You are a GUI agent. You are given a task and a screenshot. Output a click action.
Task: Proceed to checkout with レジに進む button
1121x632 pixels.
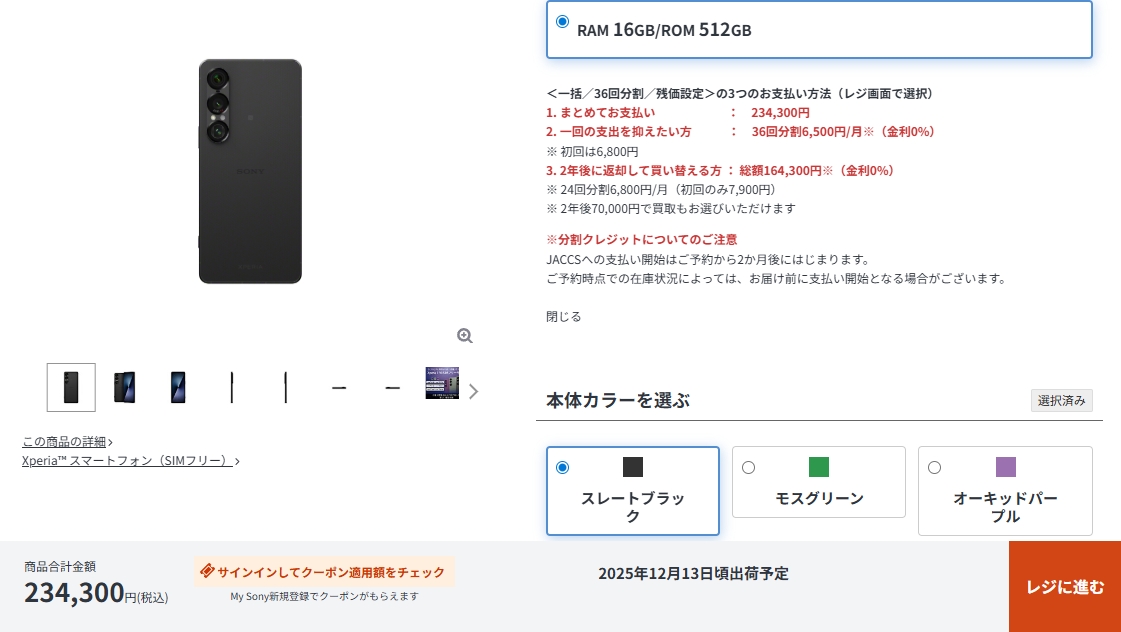point(1065,586)
